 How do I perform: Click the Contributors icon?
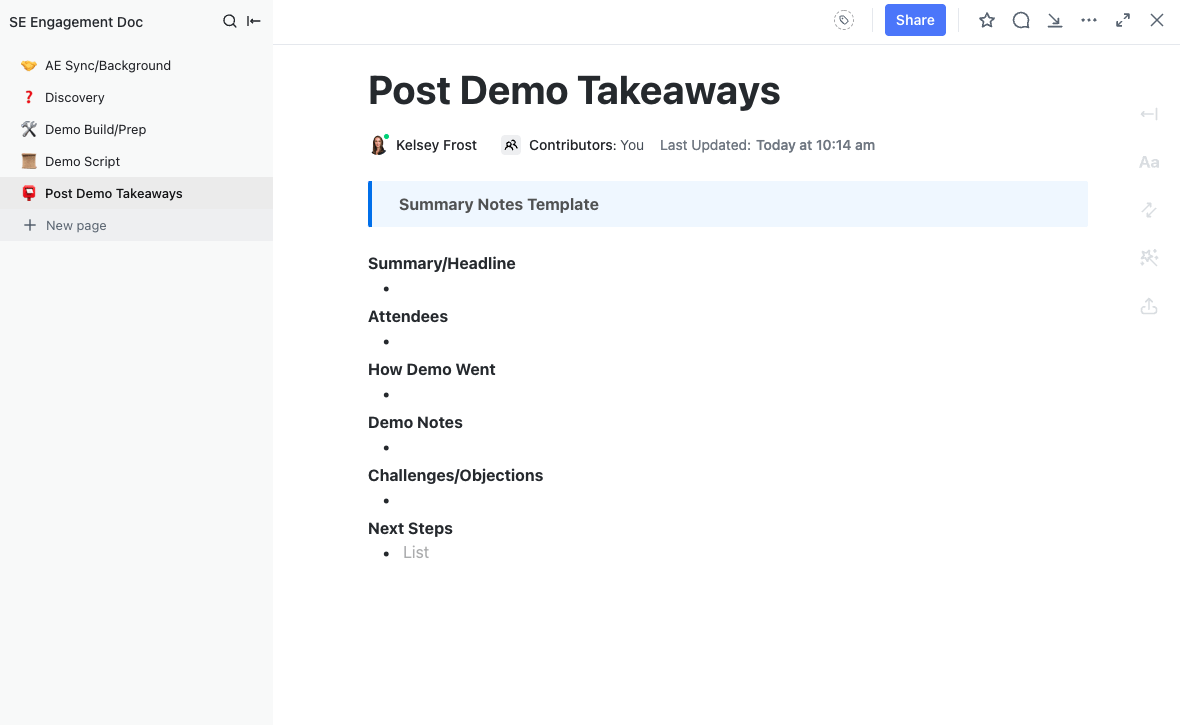(511, 145)
